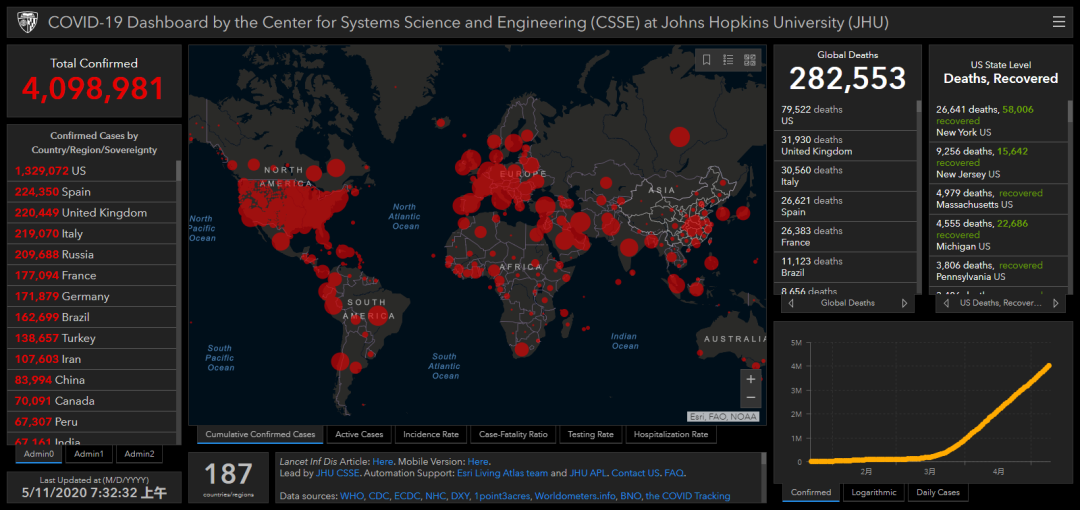Open the basemap gallery grid icon
This screenshot has height=510, width=1080.
(x=750, y=60)
